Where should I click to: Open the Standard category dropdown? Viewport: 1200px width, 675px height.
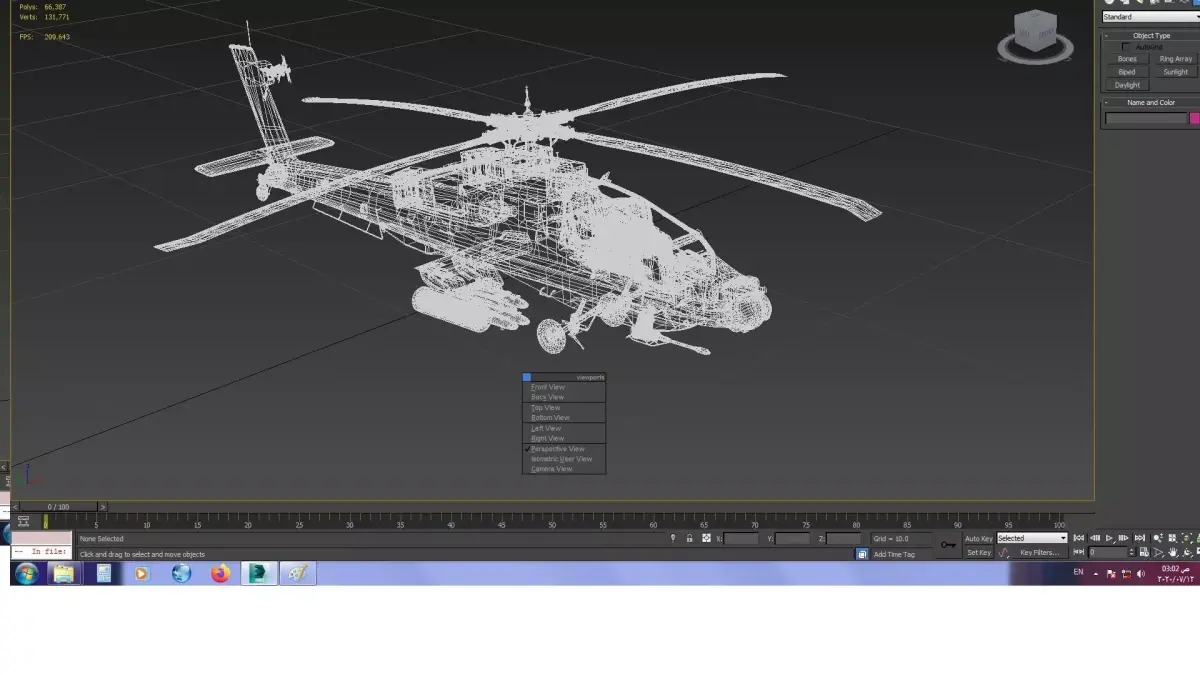(1150, 17)
